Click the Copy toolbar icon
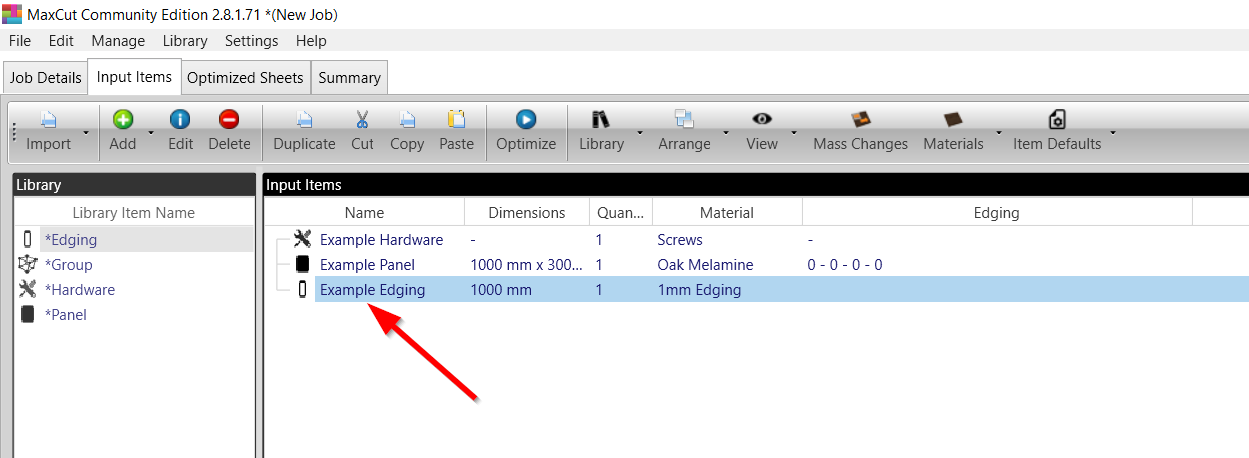1249x458 pixels. click(407, 120)
